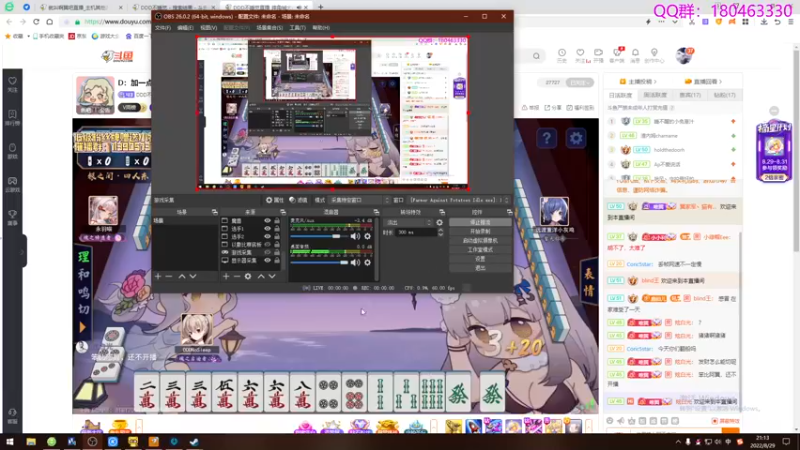Click the Douyu search magnifier icon

pyautogui.click(x=536, y=56)
